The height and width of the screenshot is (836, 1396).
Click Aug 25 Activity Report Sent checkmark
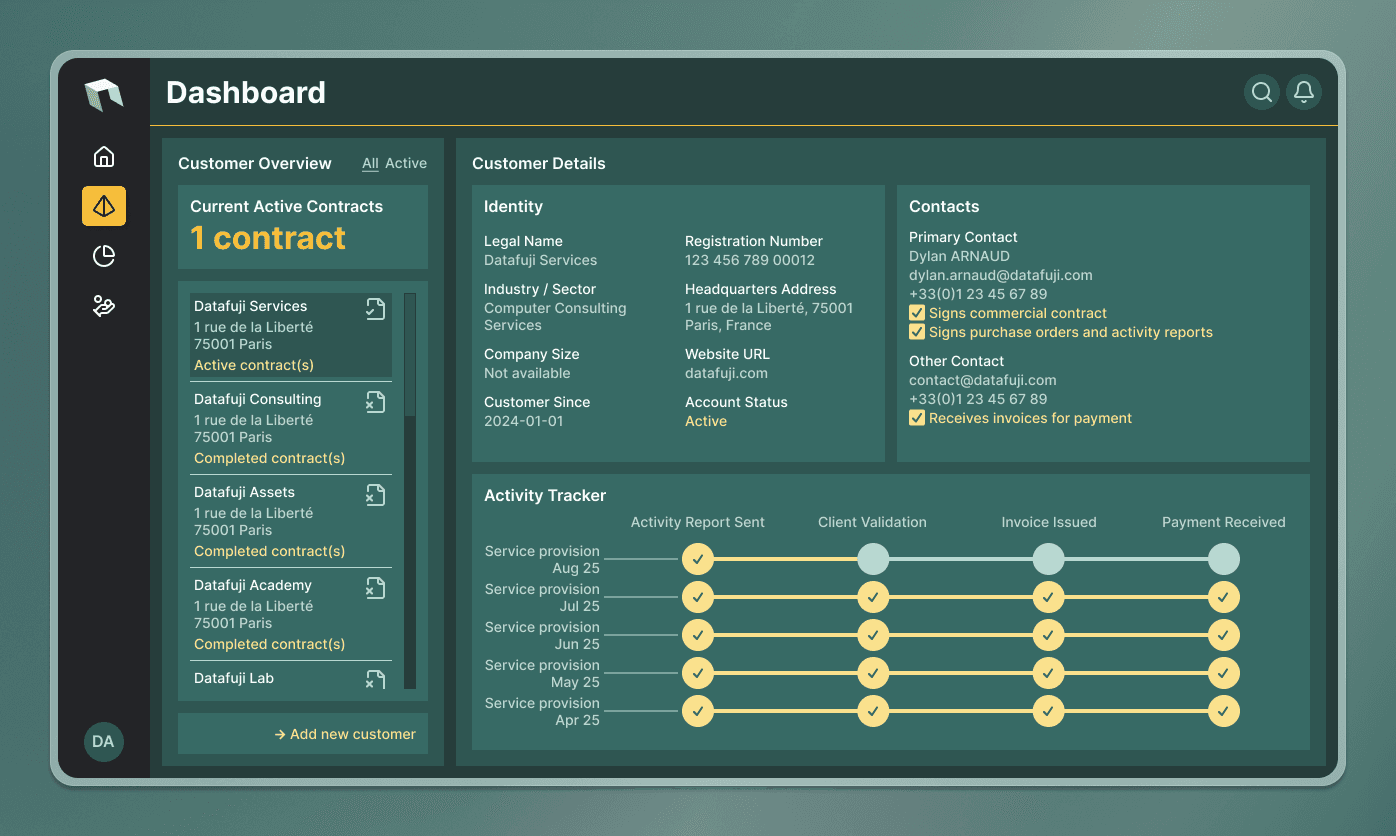pyautogui.click(x=698, y=559)
